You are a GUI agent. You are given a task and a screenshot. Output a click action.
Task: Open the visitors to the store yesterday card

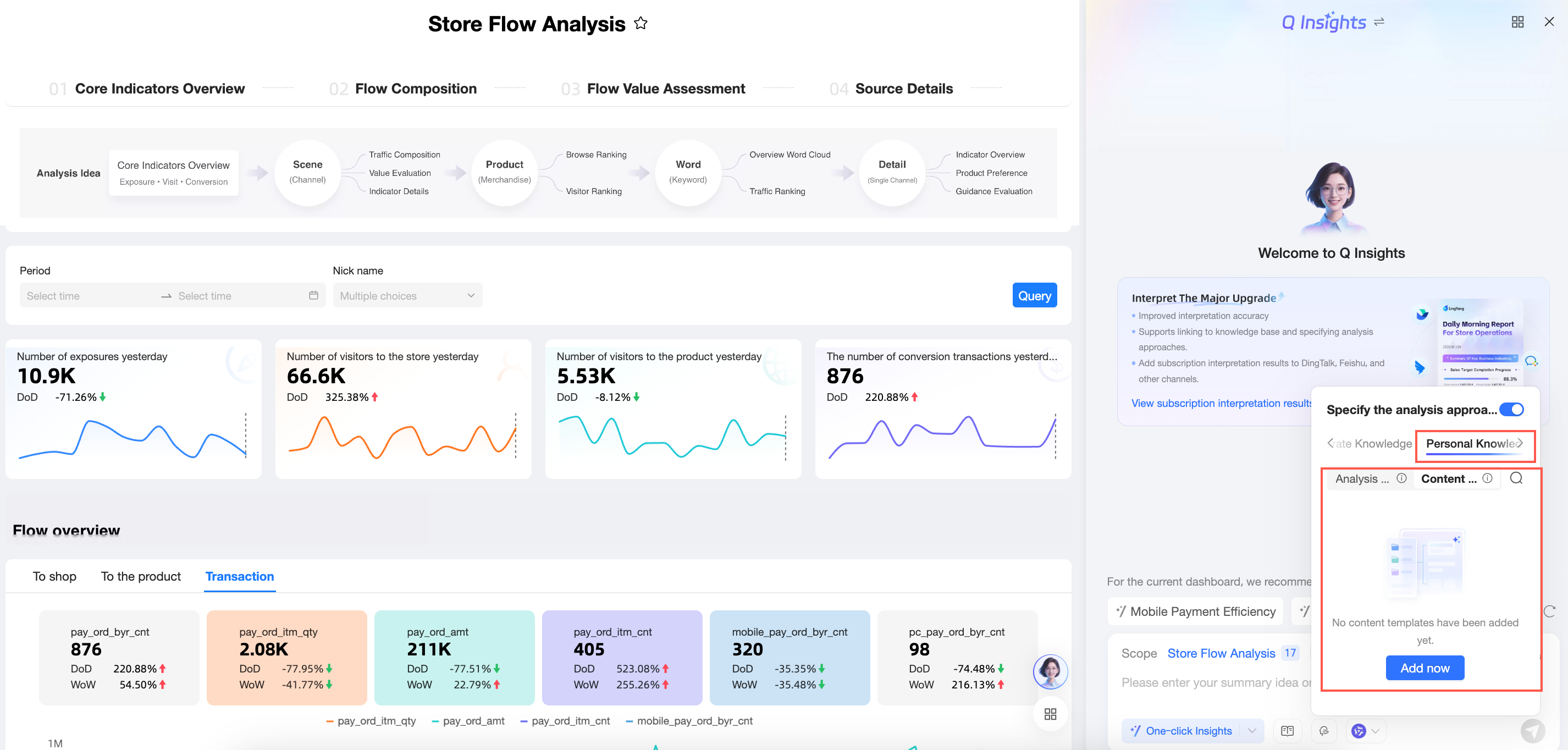tap(403, 409)
